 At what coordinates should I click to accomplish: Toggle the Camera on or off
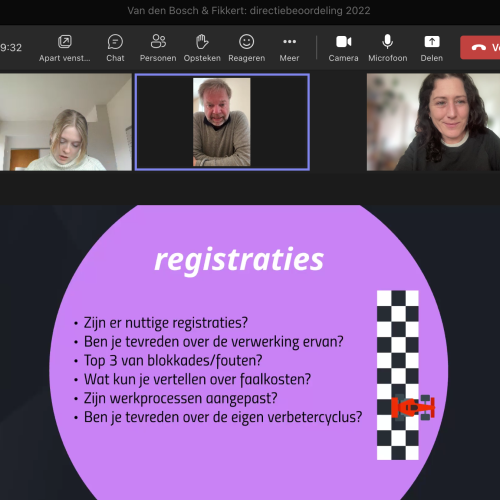tap(343, 48)
